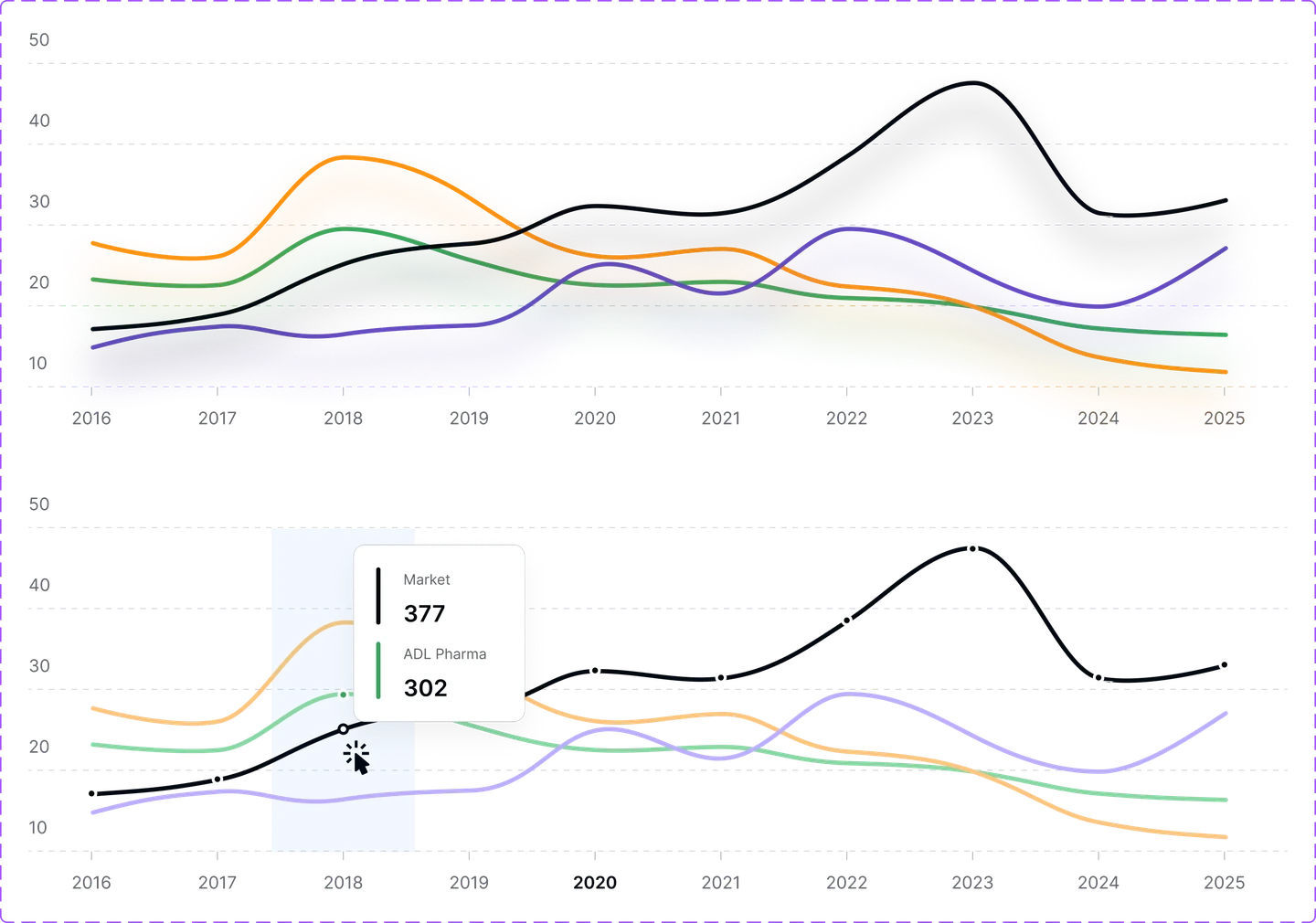Select the "2022" axis label in the upper chart
The width and height of the screenshot is (1316, 923).
(x=847, y=419)
